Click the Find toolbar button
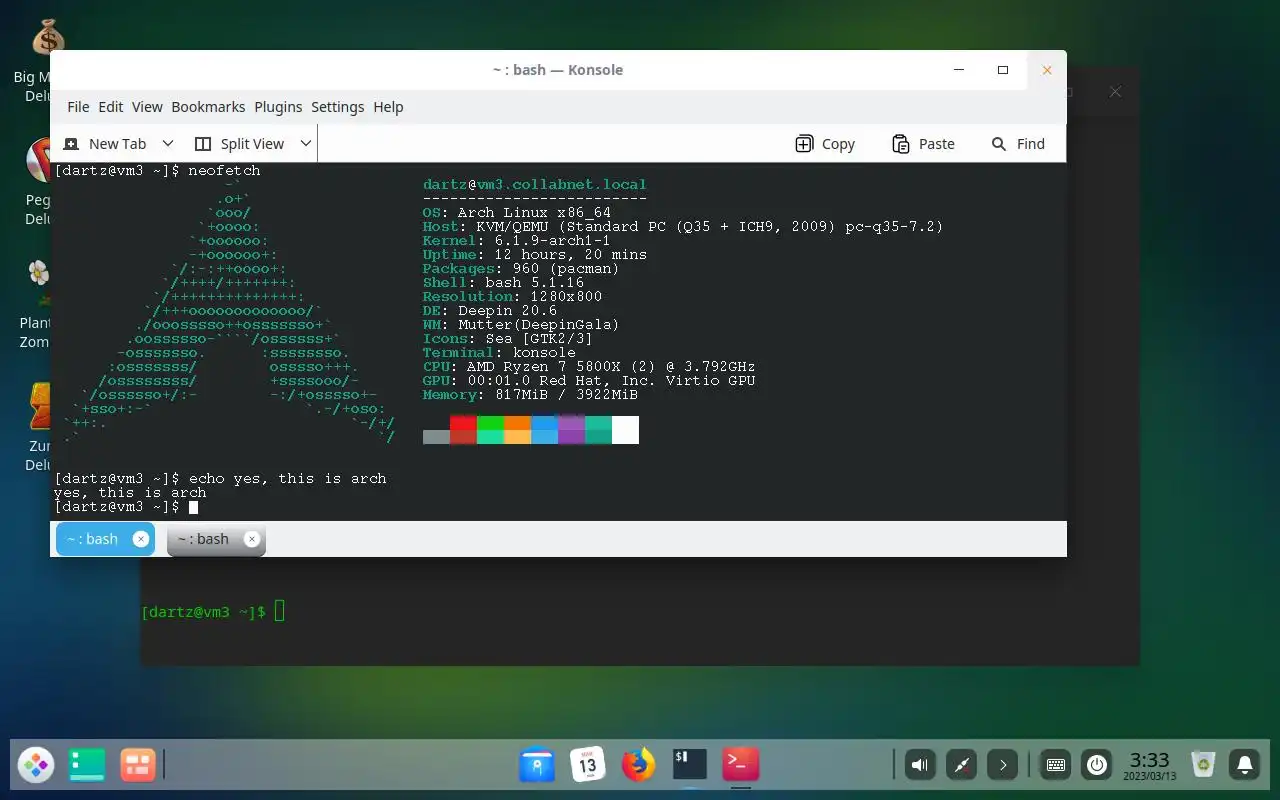This screenshot has width=1280, height=800. pos(1018,144)
